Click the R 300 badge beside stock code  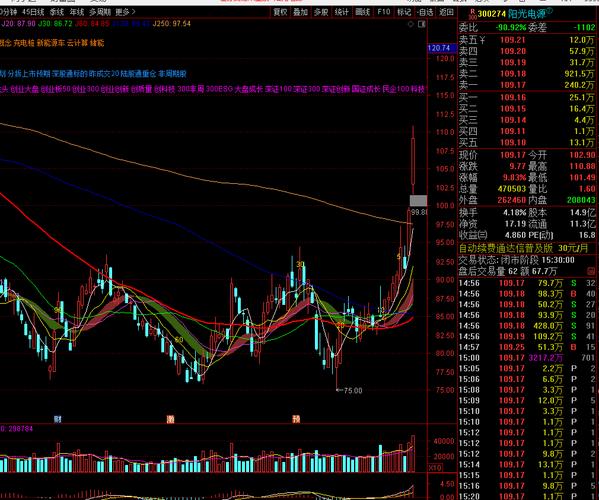(472, 15)
